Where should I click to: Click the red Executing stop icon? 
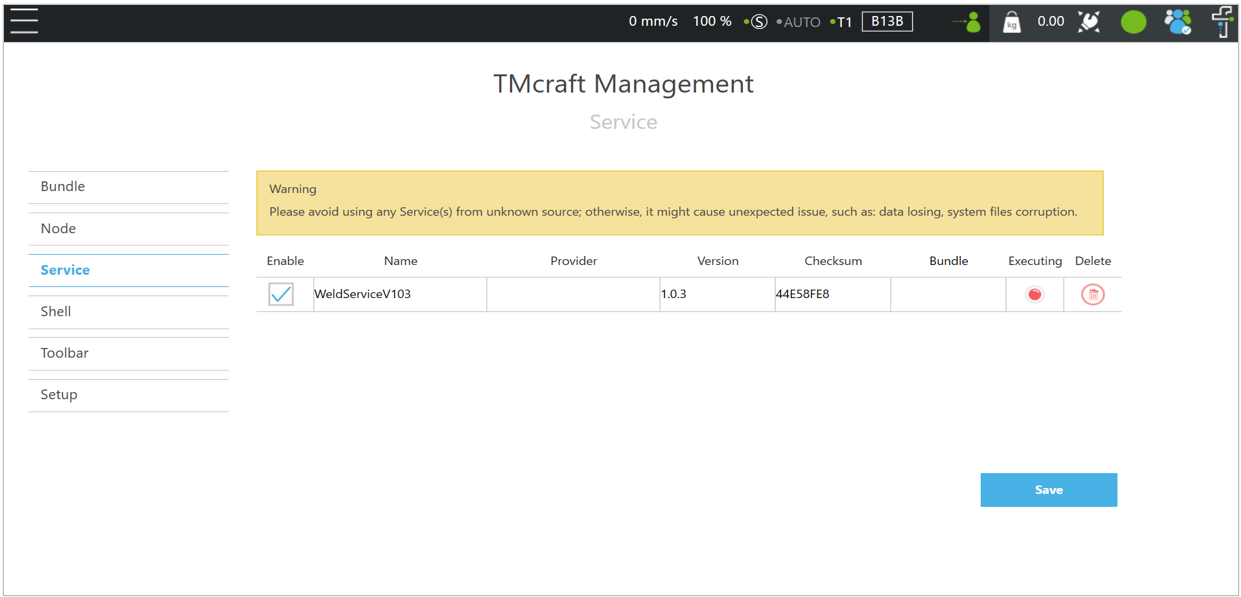tap(1035, 295)
